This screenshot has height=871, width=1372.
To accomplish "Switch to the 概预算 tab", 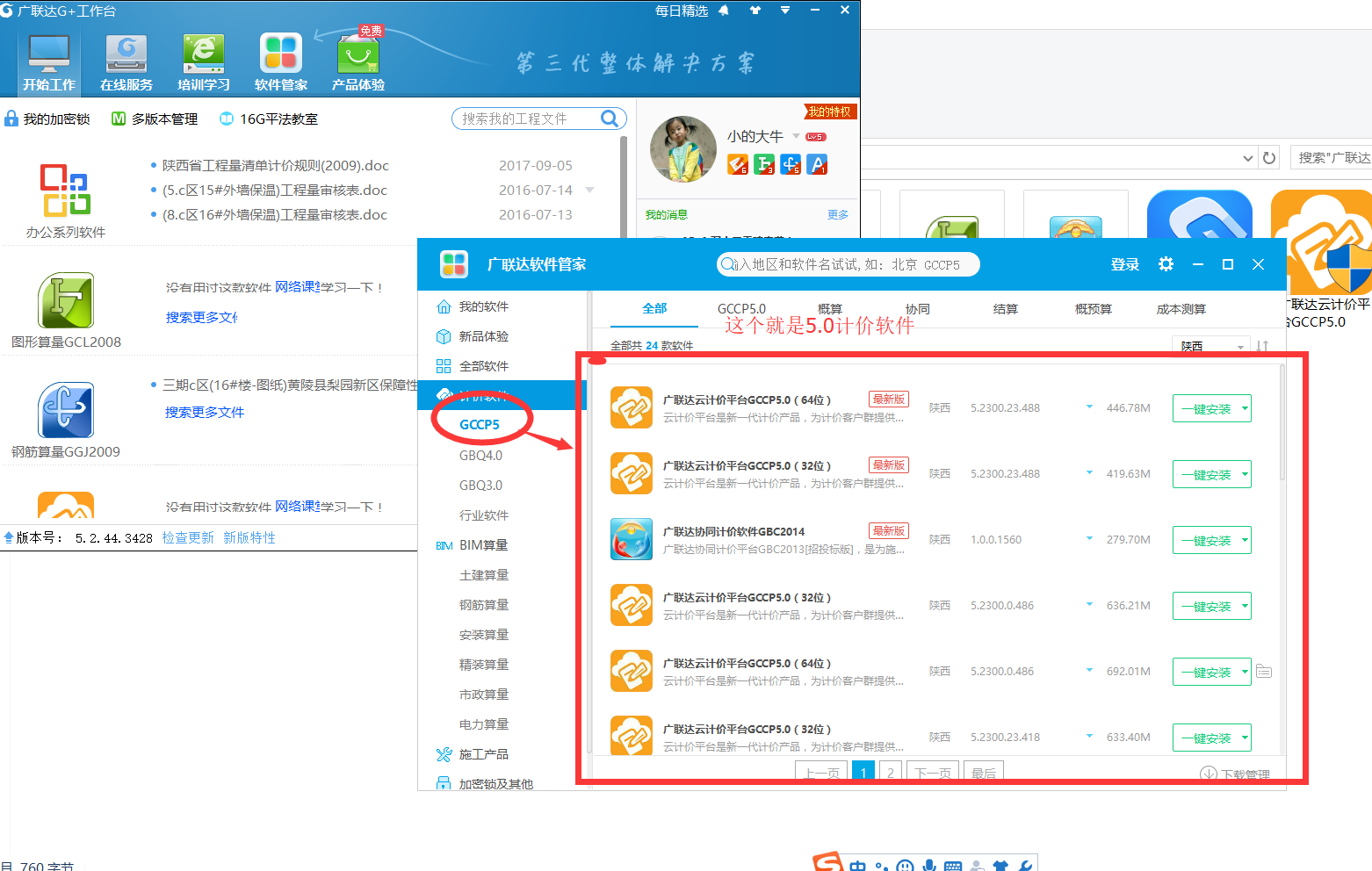I will 1094,308.
